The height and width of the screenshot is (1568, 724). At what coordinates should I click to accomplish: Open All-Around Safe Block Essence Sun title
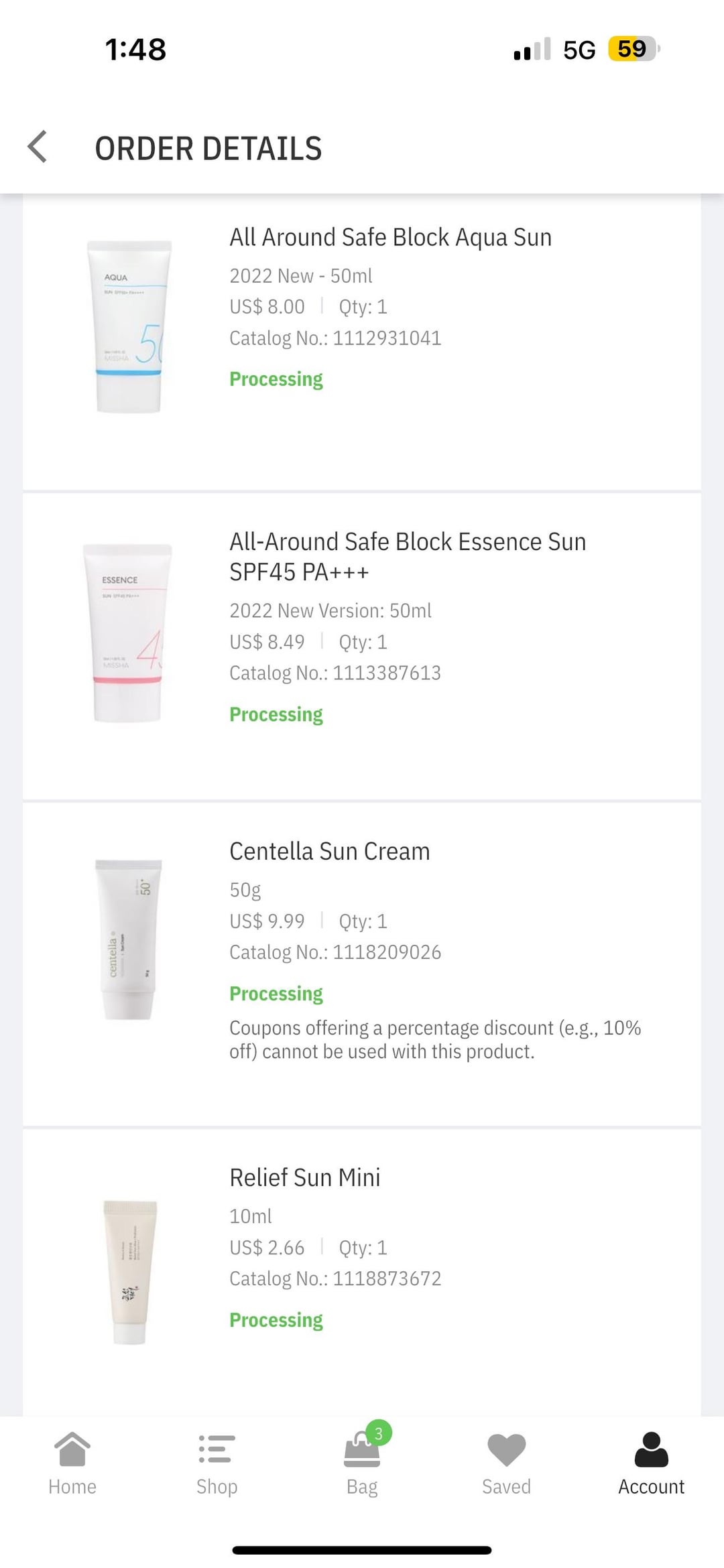(408, 557)
